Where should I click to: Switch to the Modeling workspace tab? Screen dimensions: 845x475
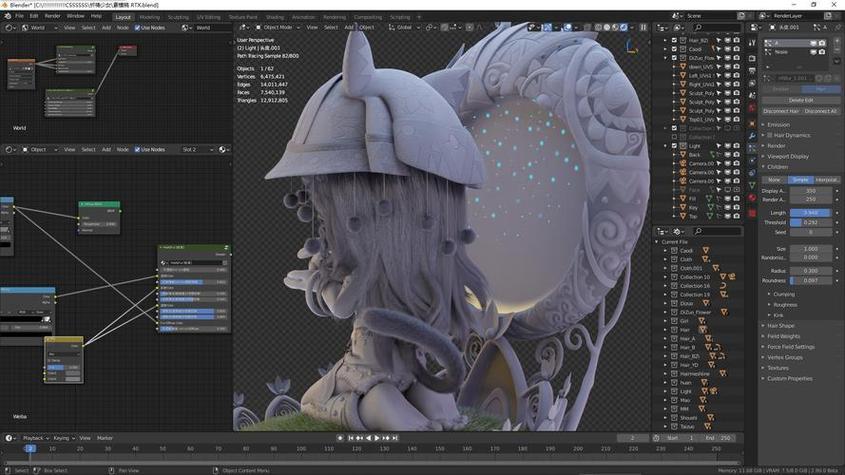[149, 17]
